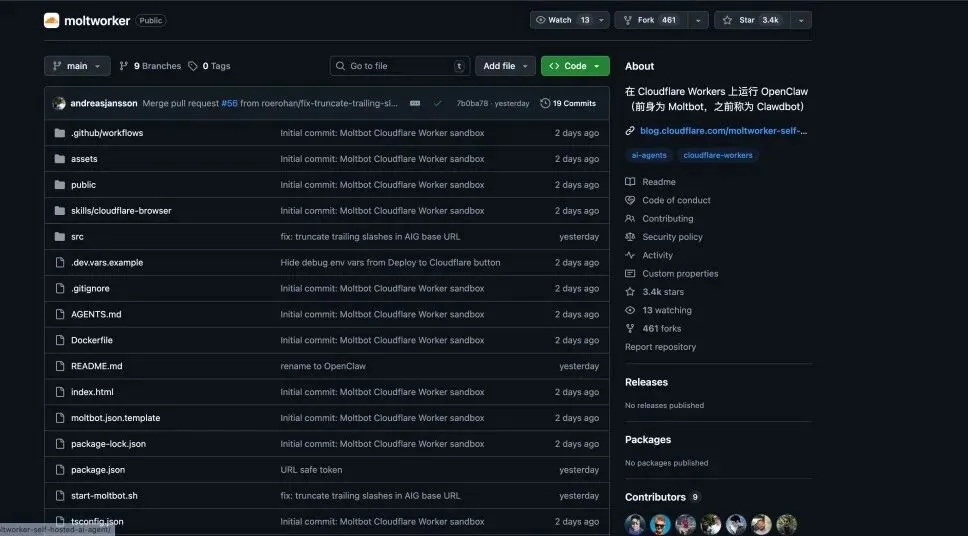Image resolution: width=968 pixels, height=536 pixels.
Task: Open andreasjansson's avatar in commit bar
Action: coord(59,103)
